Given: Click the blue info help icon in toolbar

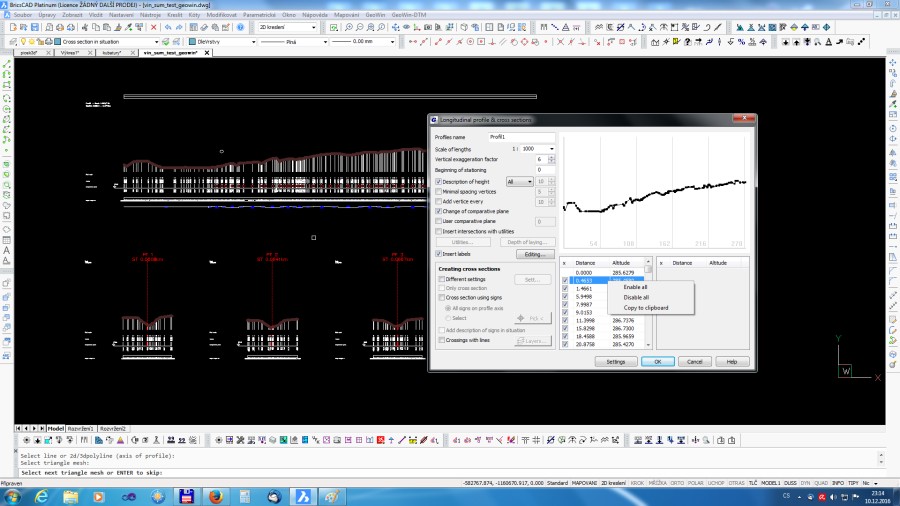Looking at the screenshot, I should click(x=240, y=27).
